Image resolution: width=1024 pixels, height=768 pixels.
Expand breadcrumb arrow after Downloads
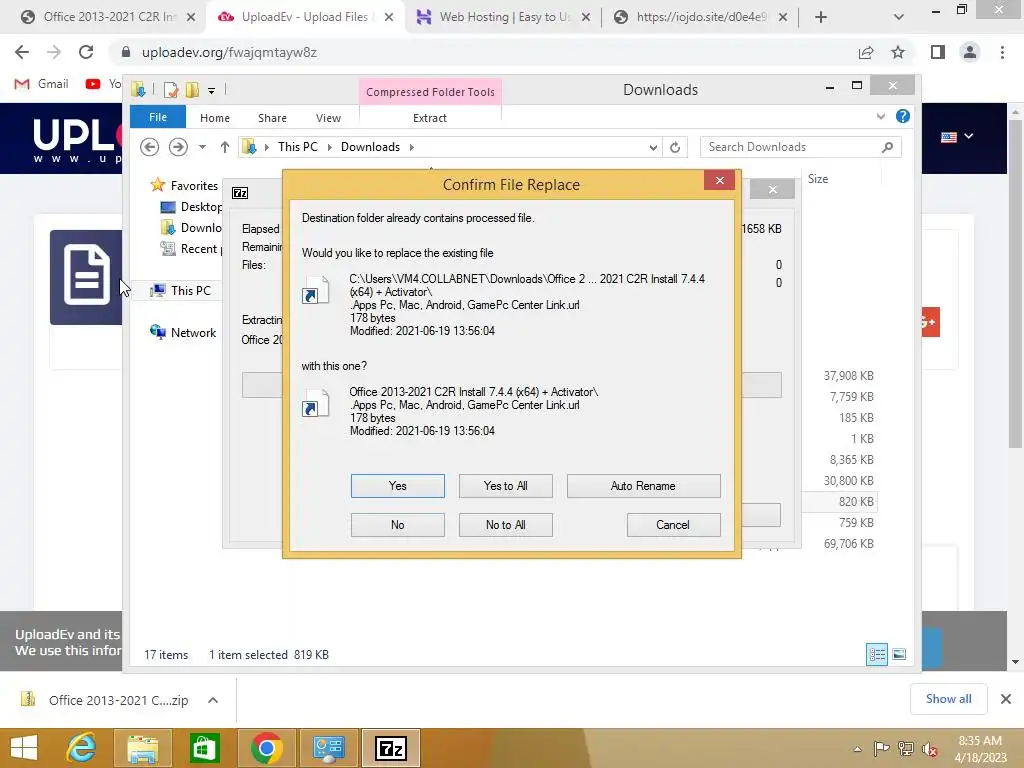411,147
